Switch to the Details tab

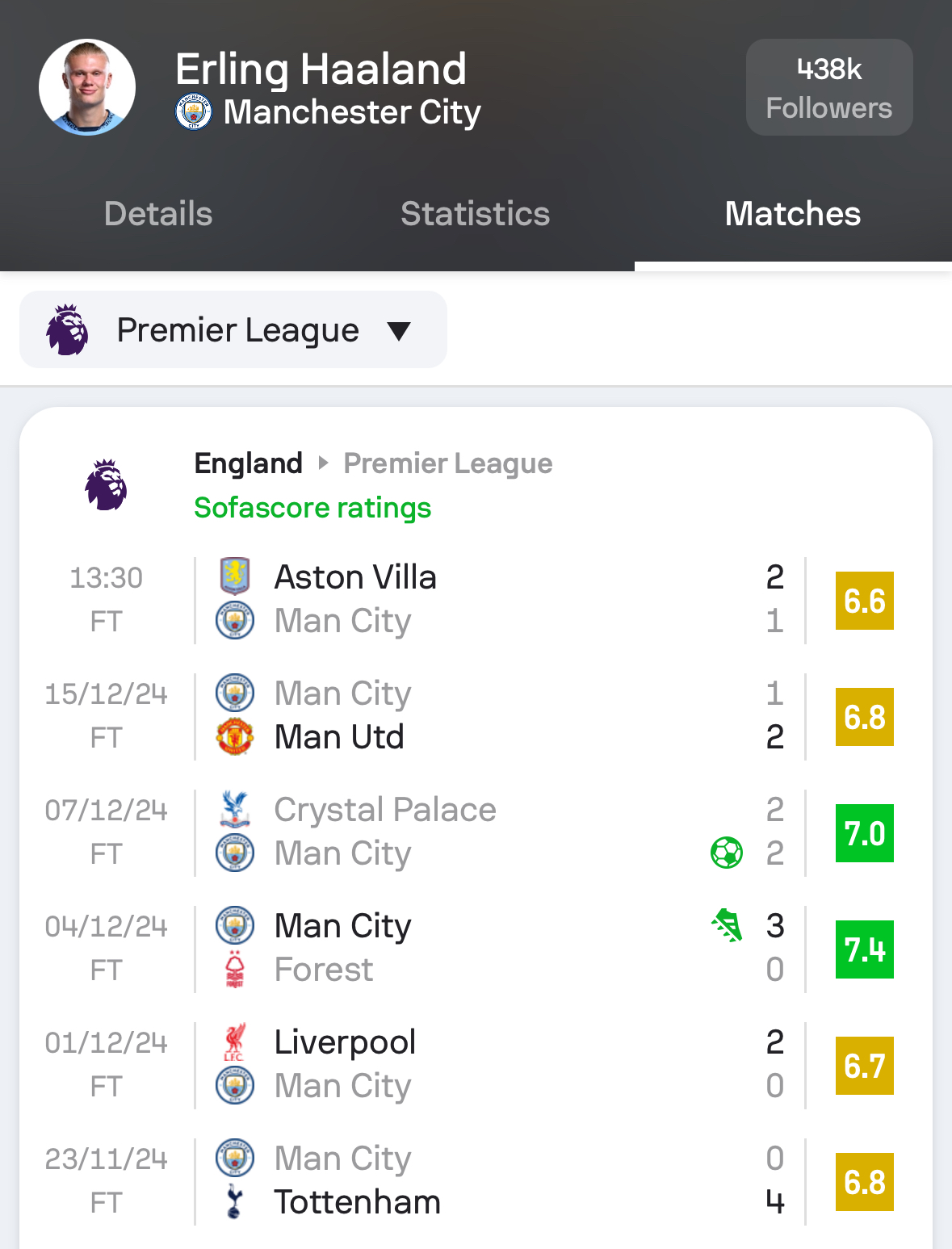[x=158, y=214]
